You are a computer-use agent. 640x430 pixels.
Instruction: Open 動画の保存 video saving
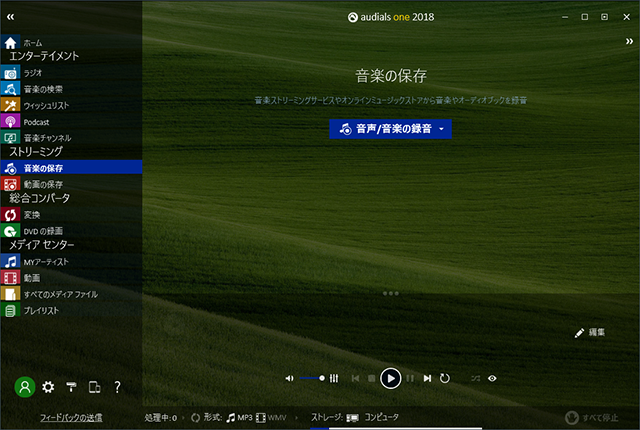pos(71,184)
